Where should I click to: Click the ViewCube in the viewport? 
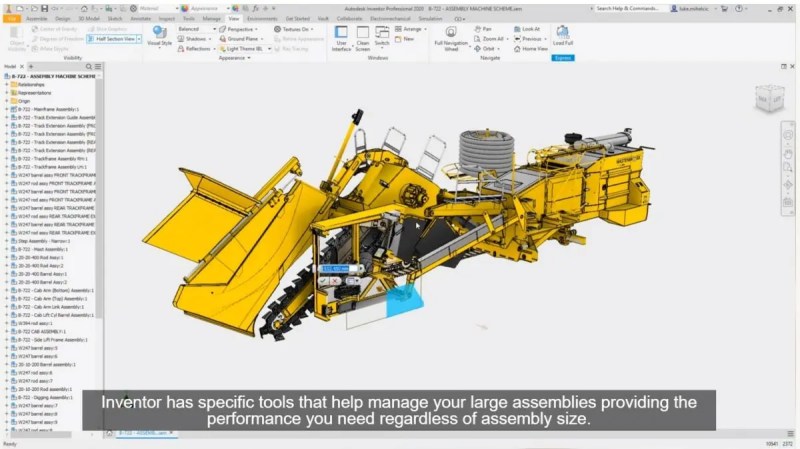tap(770, 98)
